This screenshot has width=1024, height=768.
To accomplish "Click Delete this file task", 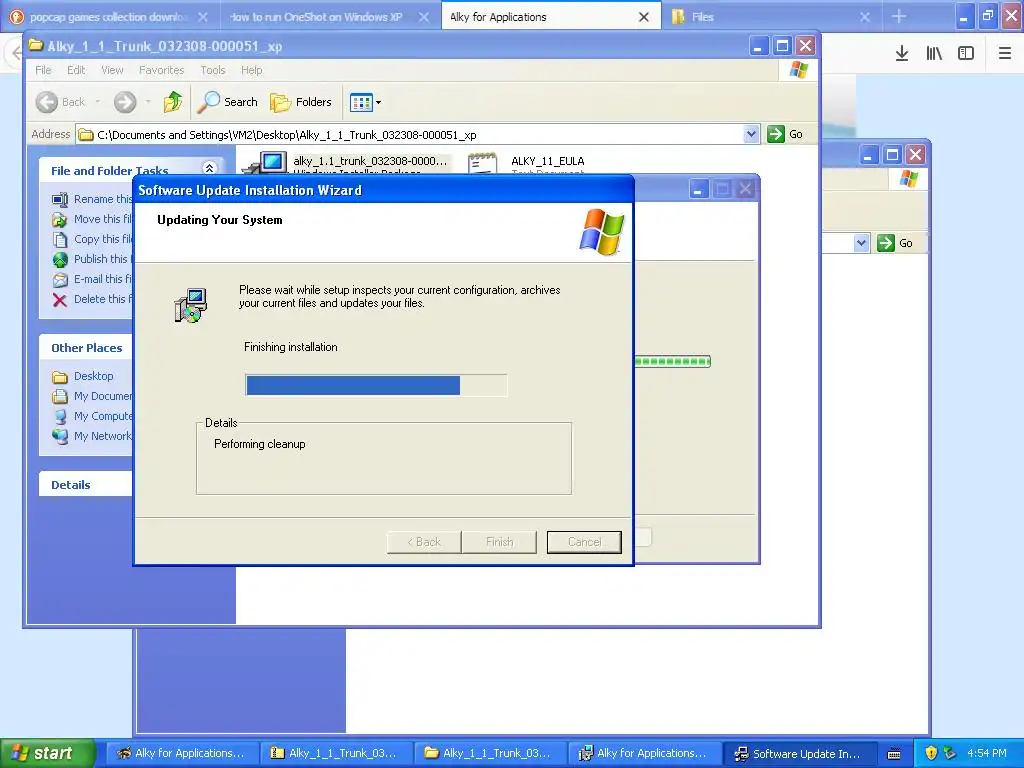I will pos(103,299).
